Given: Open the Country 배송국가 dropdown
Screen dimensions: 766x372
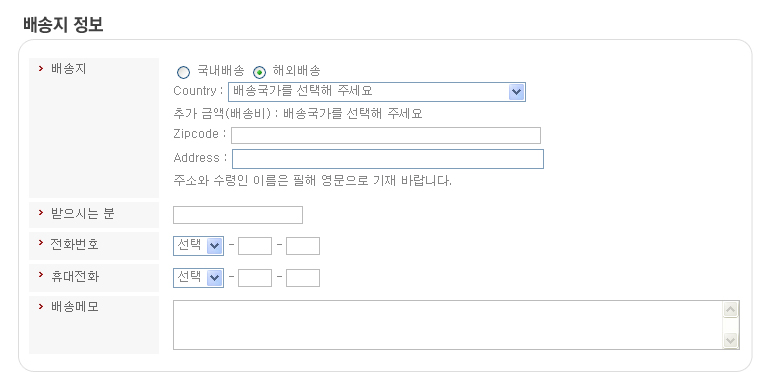Looking at the screenshot, I should 377,92.
